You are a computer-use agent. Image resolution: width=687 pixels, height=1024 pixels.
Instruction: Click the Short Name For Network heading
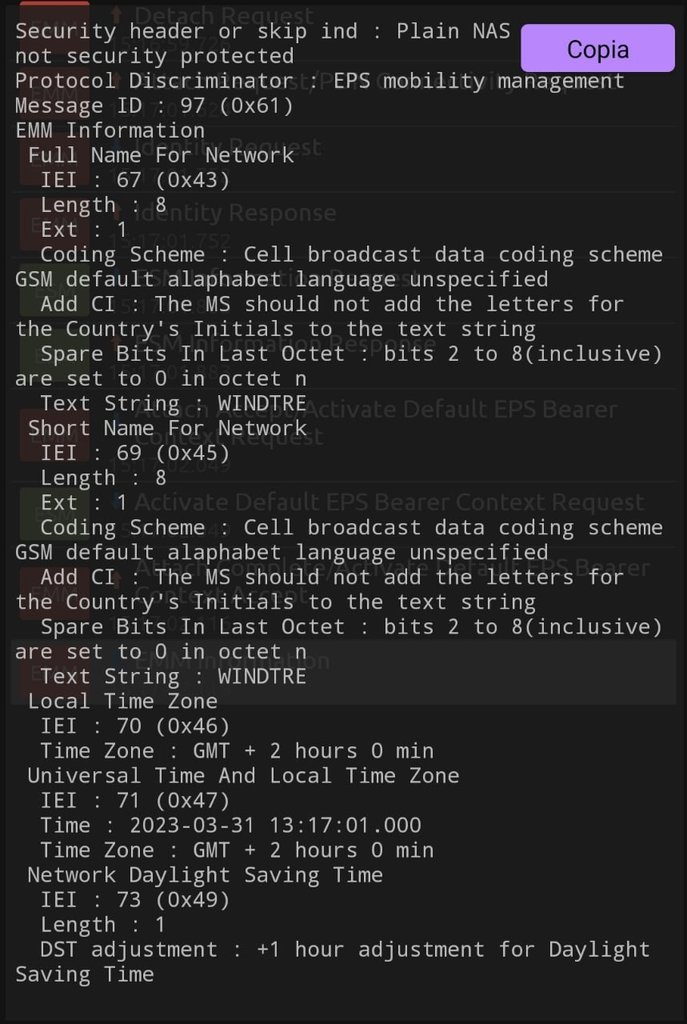[x=167, y=428]
